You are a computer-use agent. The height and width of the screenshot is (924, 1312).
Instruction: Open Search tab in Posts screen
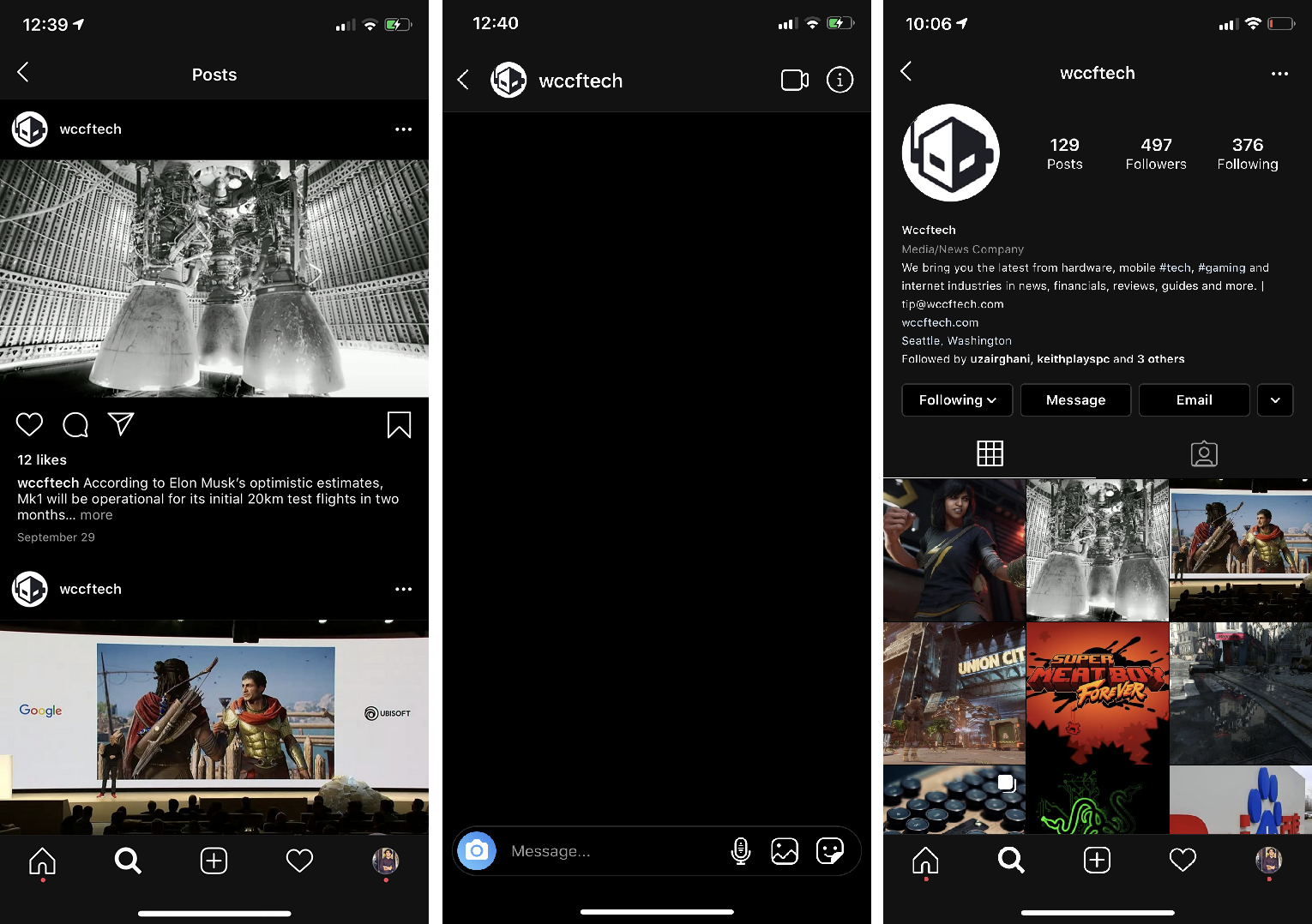(x=128, y=861)
